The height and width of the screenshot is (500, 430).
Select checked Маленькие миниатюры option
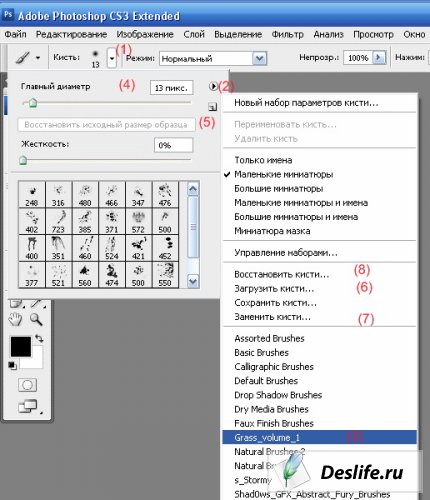(319, 174)
